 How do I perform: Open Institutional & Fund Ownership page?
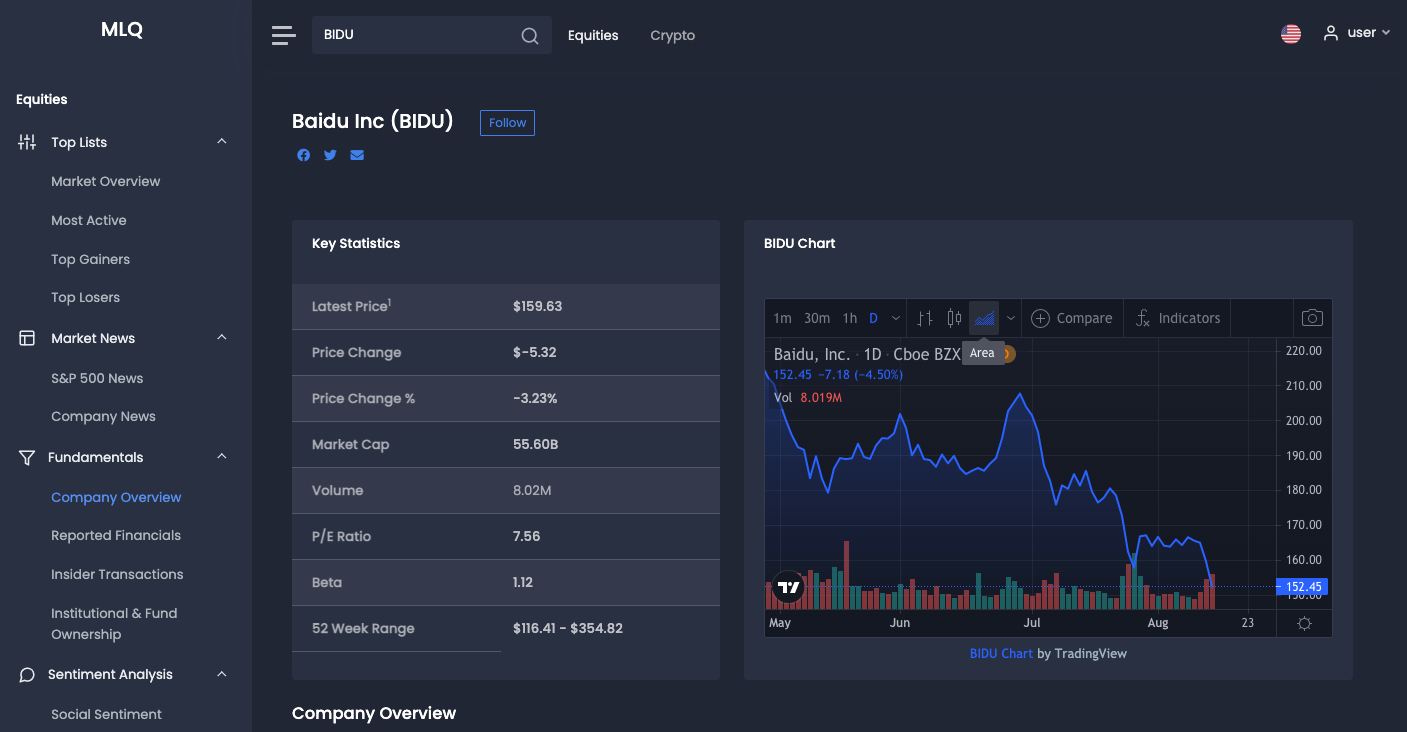pos(114,624)
